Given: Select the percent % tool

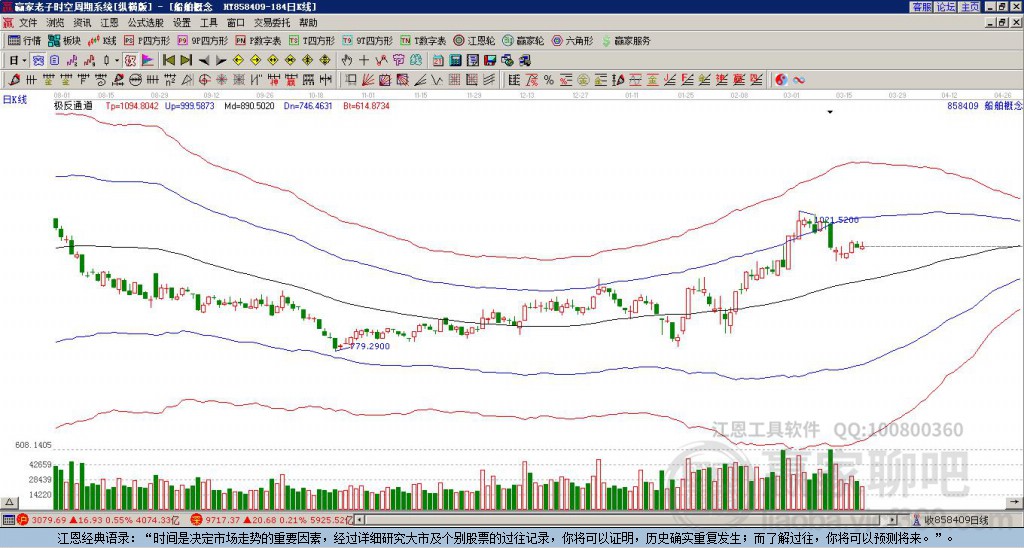Looking at the screenshot, I should point(549,80).
